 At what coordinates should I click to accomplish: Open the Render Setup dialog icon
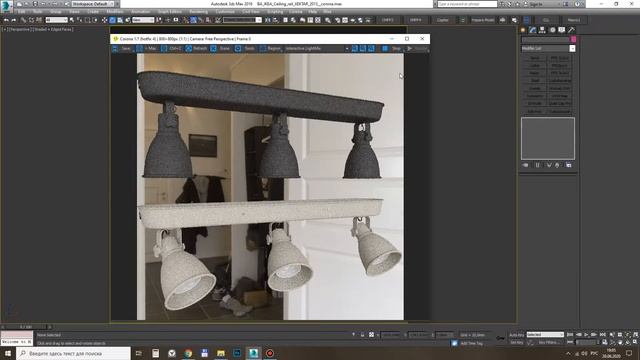tap(337, 20)
